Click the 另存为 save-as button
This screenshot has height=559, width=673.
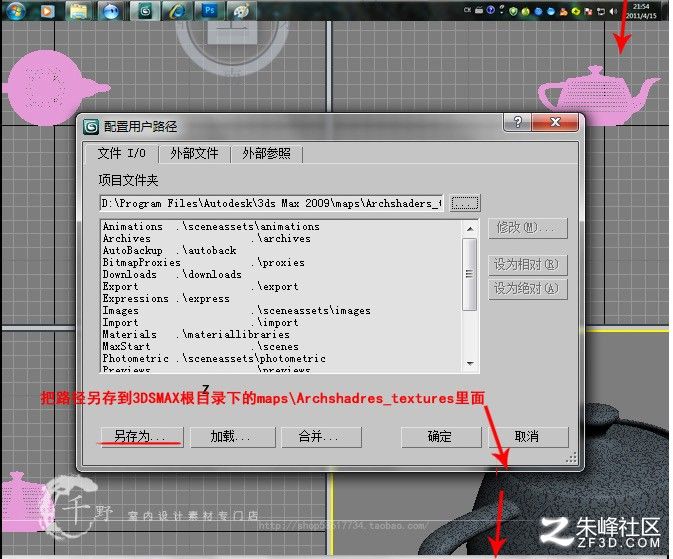(142, 437)
